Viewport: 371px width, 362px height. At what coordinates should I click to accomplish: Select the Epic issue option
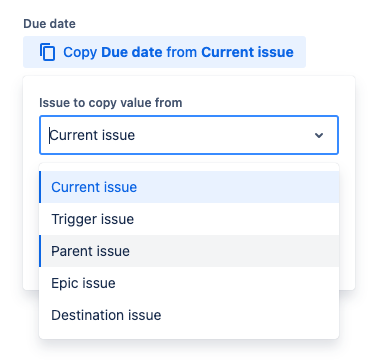(189, 283)
